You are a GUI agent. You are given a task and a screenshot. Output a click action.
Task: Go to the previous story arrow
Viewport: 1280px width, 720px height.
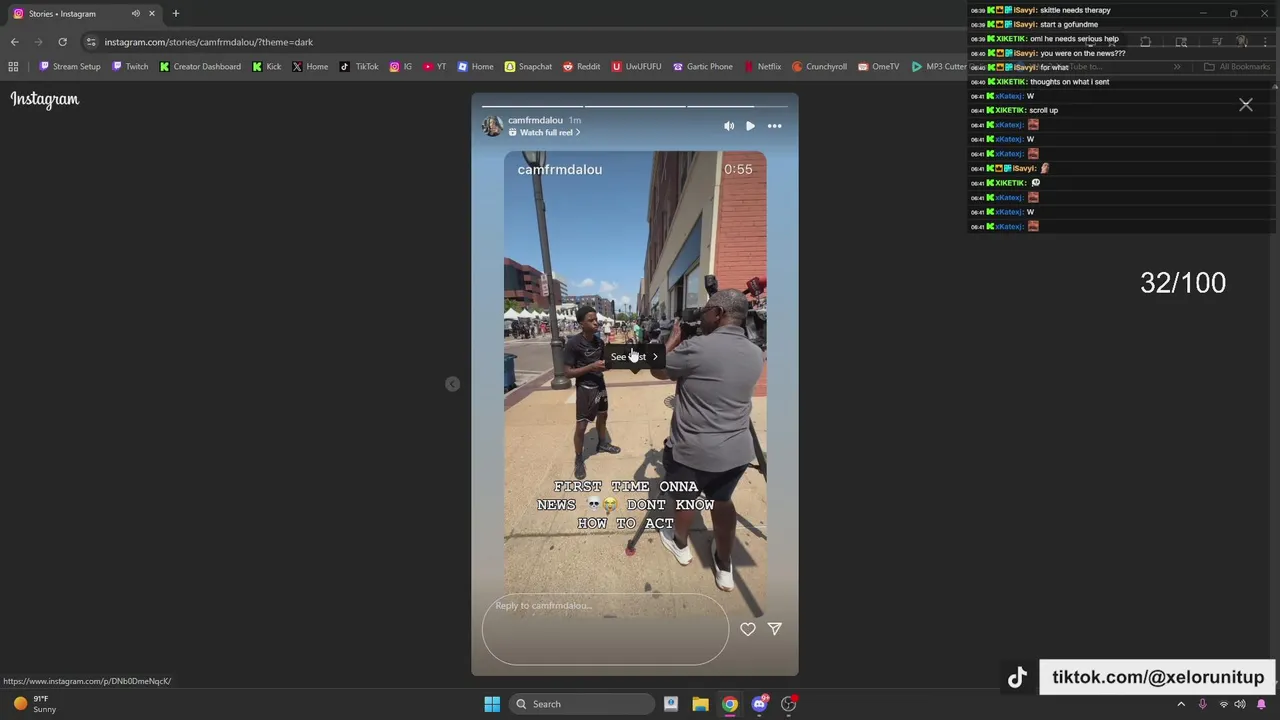pos(452,384)
